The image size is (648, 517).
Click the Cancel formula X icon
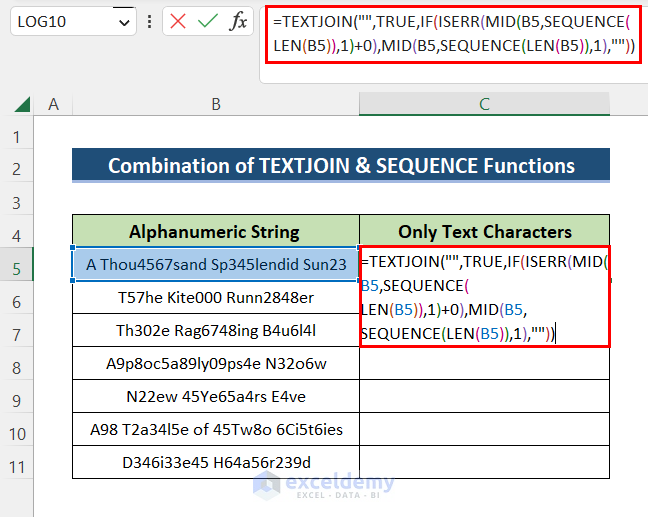click(178, 21)
